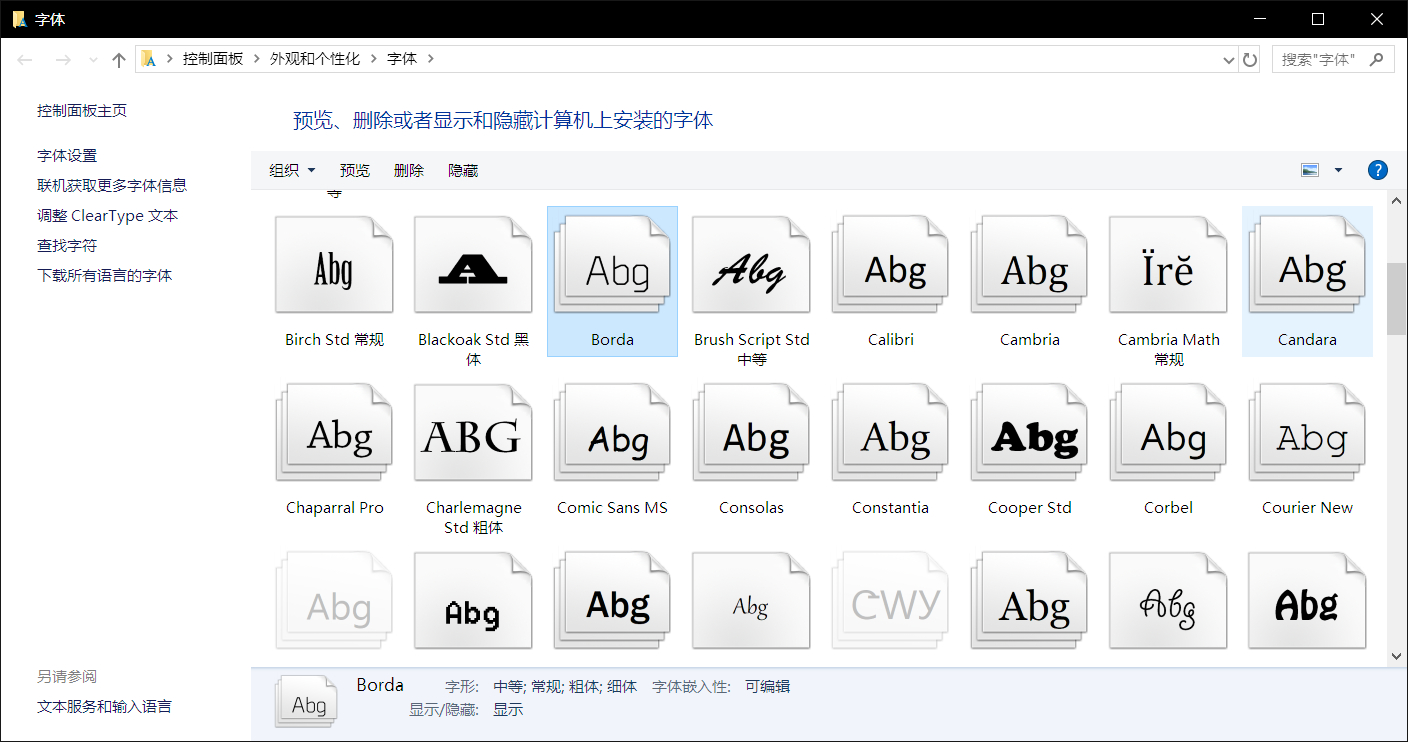This screenshot has width=1408, height=742.
Task: Select the Charlemagne Std 粗体 font icon
Action: [473, 434]
